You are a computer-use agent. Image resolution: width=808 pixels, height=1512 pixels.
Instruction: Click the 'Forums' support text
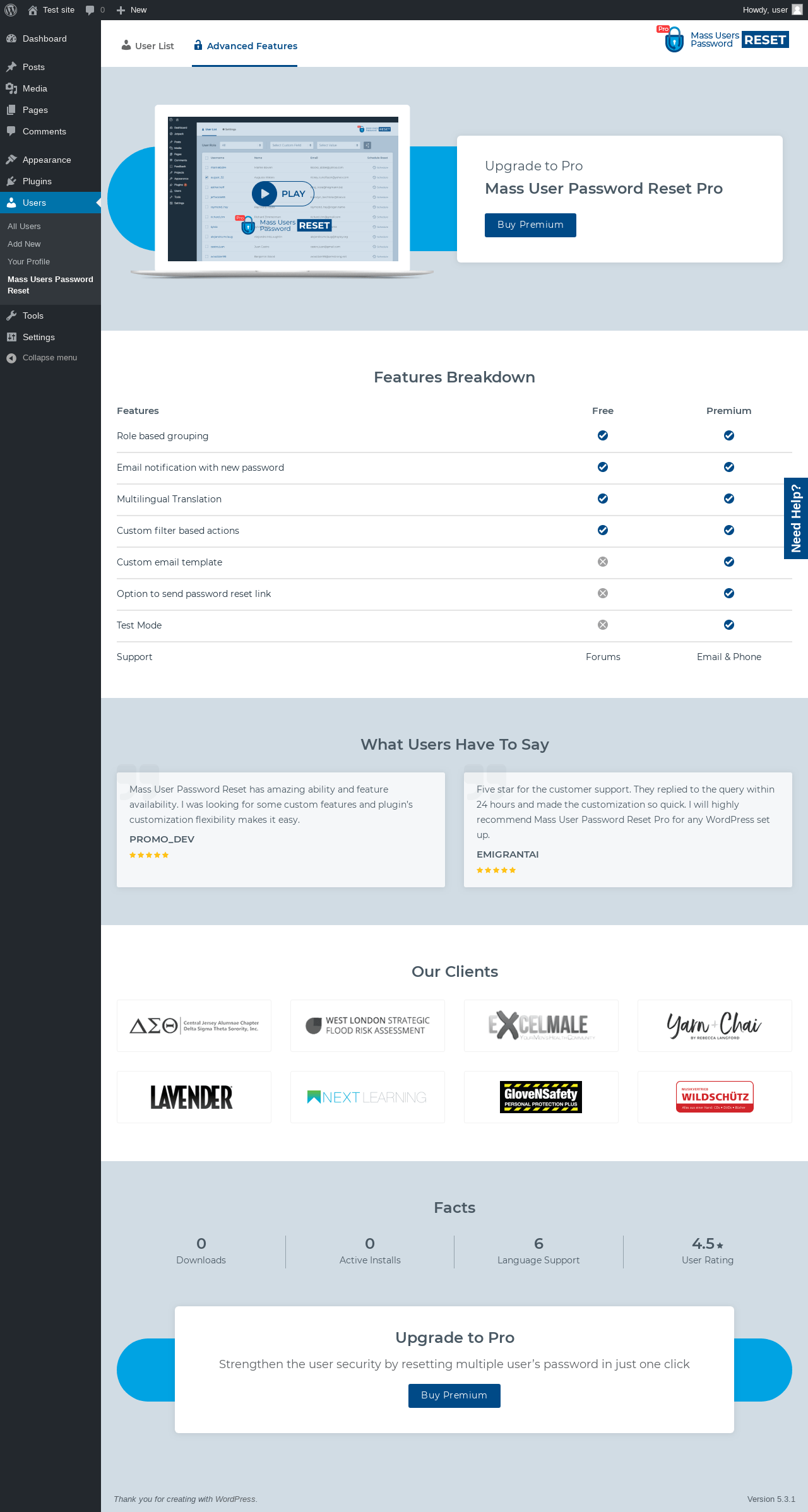(603, 657)
